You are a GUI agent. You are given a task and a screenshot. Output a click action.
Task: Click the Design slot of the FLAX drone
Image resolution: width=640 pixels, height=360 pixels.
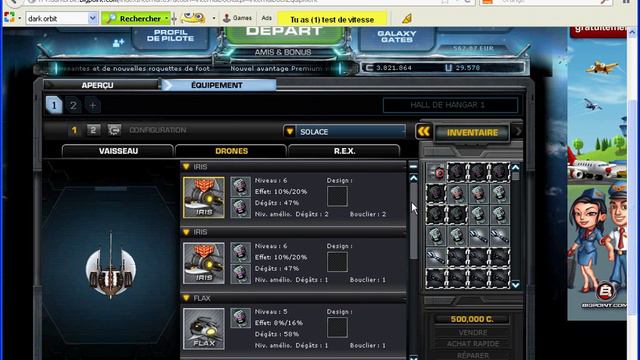tap(337, 327)
